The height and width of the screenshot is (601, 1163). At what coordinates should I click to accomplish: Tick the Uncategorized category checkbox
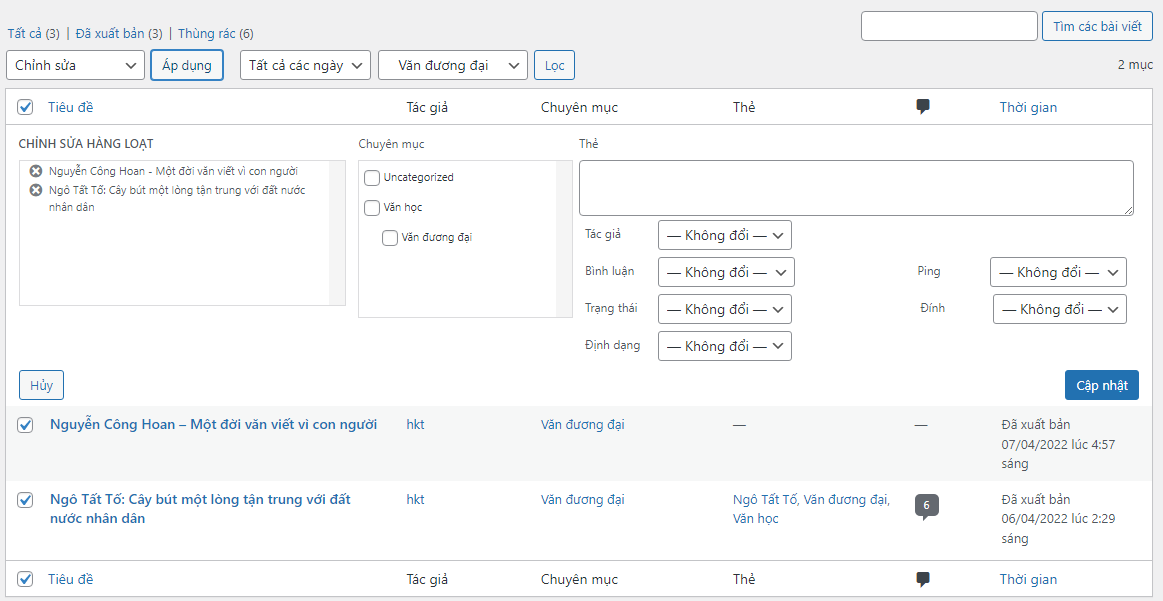point(372,178)
